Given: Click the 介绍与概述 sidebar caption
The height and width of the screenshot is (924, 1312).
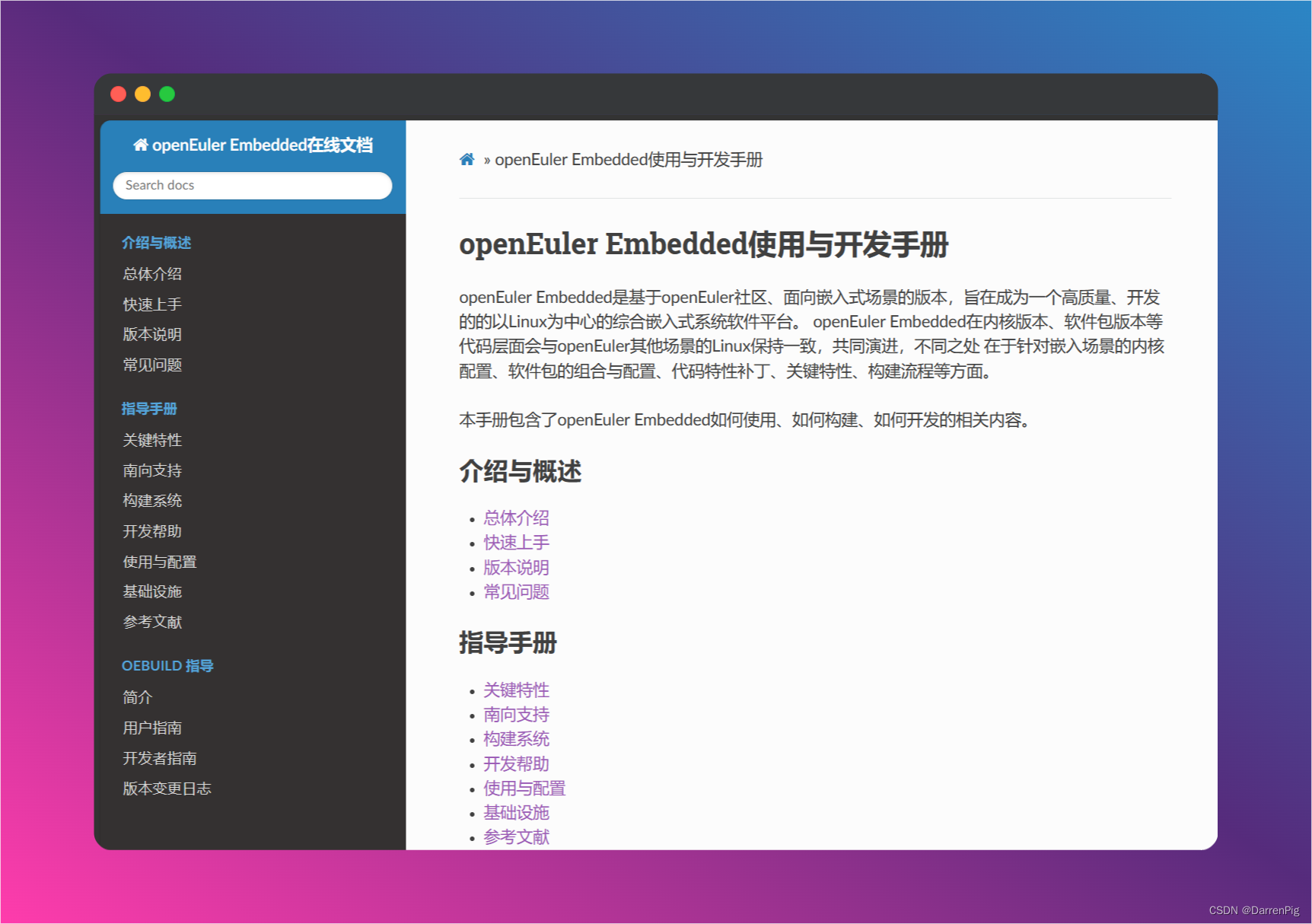Looking at the screenshot, I should 157,243.
